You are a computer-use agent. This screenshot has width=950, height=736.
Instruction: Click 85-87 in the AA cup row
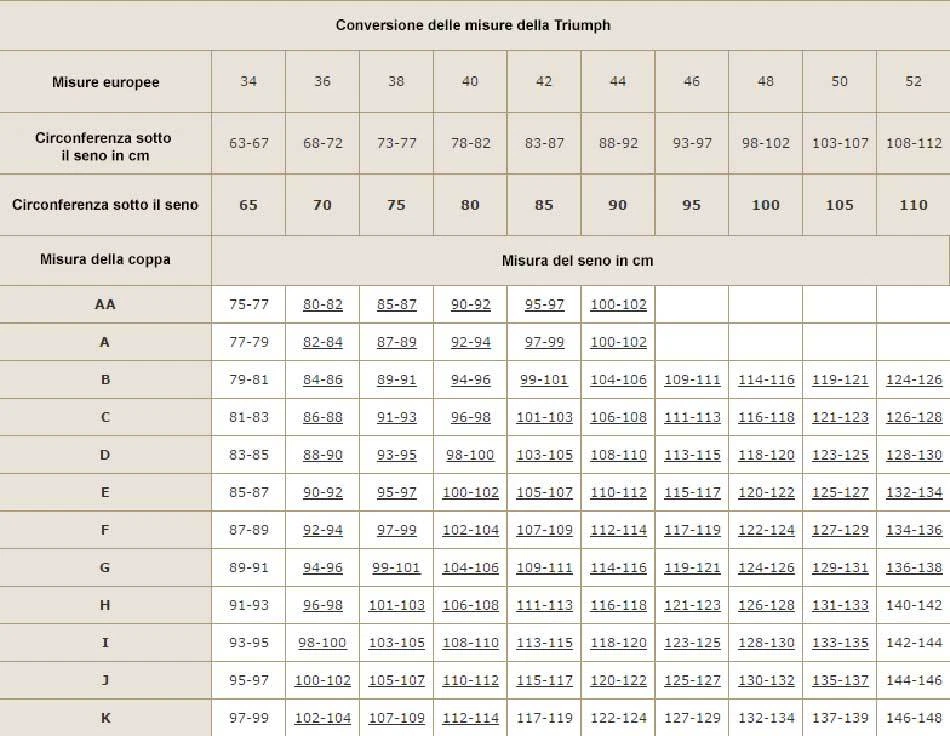click(396, 304)
